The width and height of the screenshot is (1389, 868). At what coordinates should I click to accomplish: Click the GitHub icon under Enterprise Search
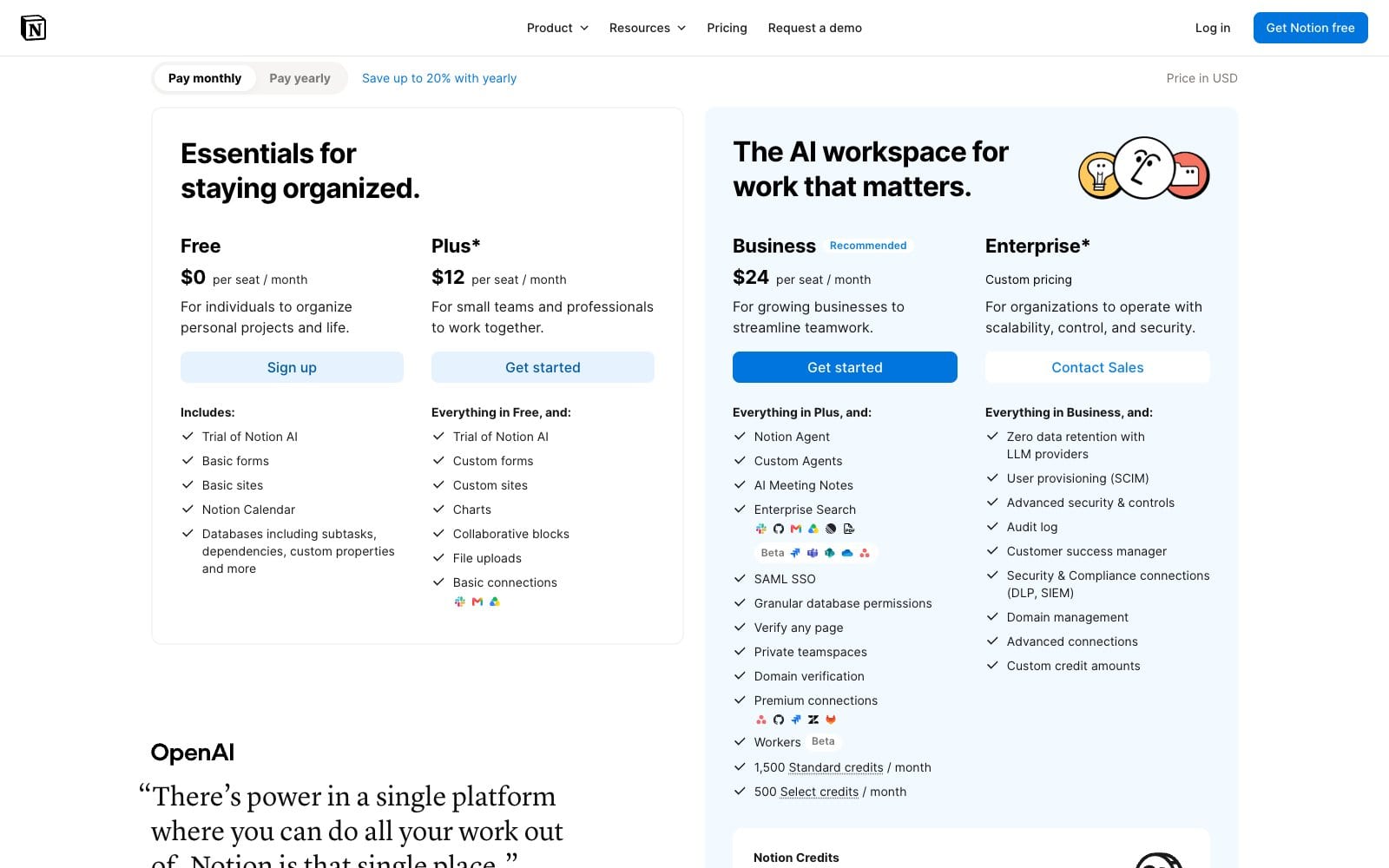pyautogui.click(x=779, y=529)
